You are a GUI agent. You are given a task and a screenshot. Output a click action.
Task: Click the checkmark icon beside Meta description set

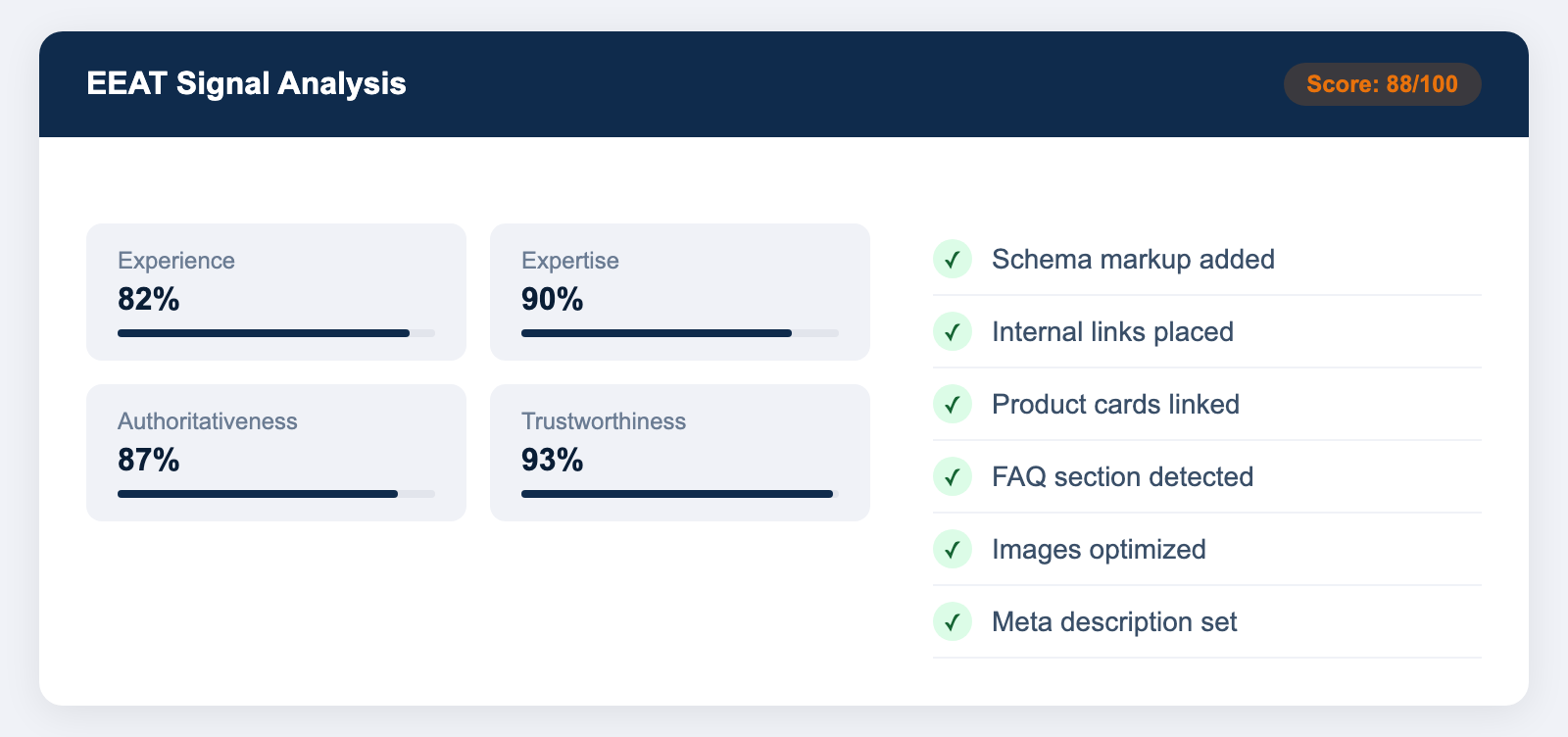pyautogui.click(x=953, y=621)
